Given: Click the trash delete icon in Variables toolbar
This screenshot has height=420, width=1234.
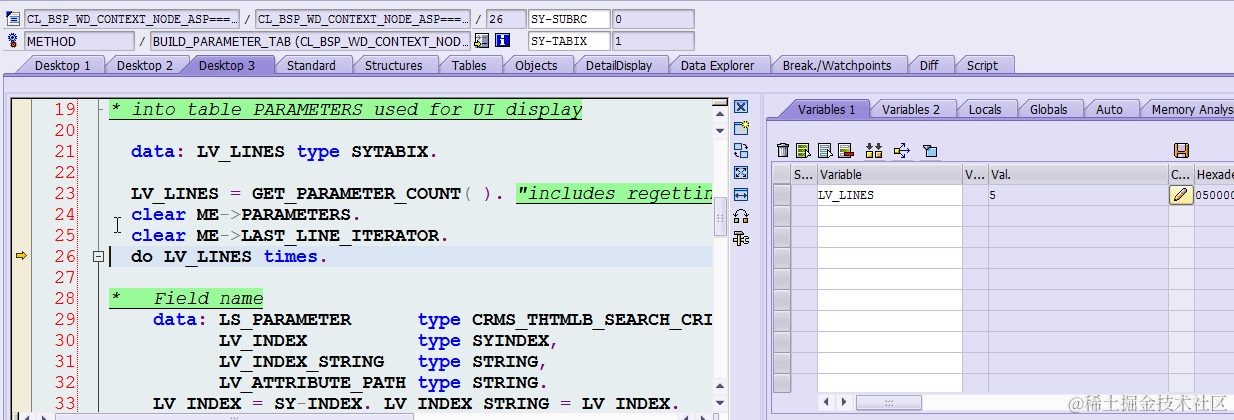Looking at the screenshot, I should [783, 150].
